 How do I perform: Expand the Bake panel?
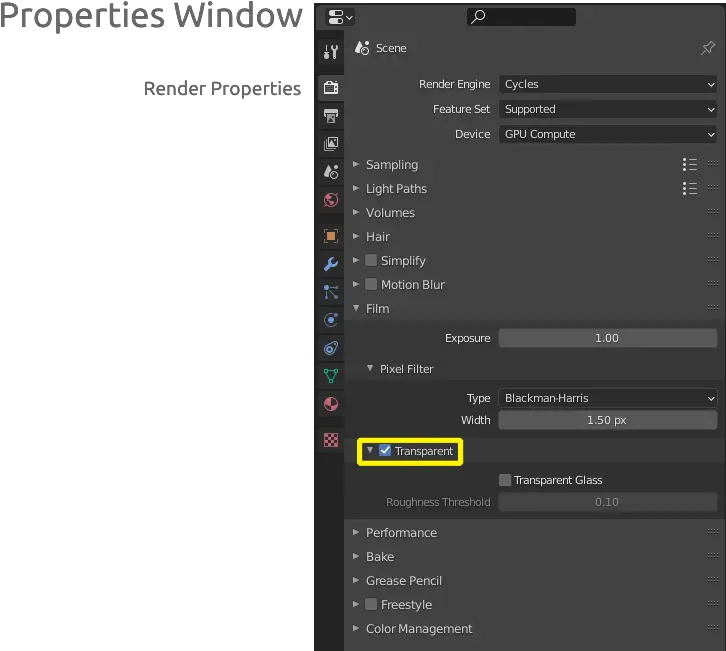coord(356,556)
